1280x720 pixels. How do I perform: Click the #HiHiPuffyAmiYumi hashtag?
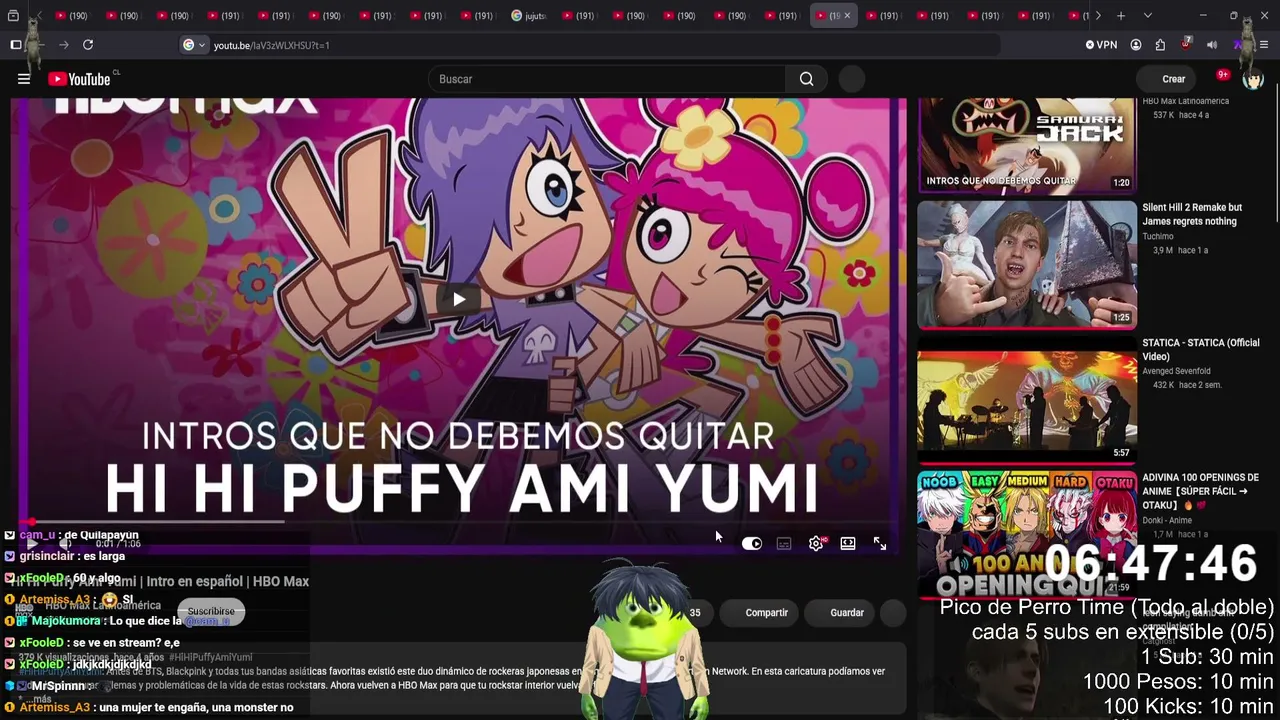tap(211, 657)
